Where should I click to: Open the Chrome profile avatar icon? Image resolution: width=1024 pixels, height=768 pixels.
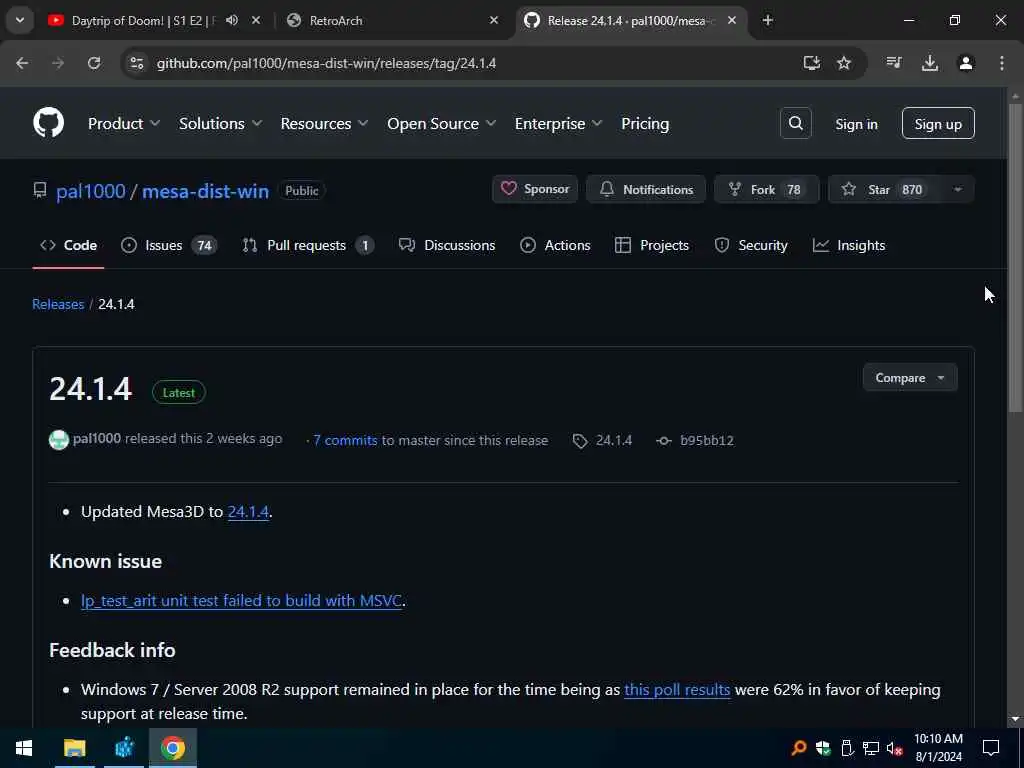click(966, 63)
